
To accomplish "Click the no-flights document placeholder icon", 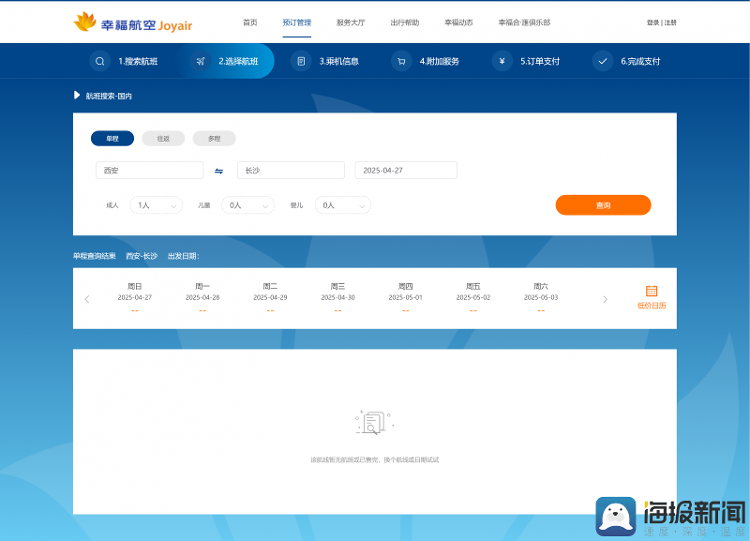I will tap(375, 423).
